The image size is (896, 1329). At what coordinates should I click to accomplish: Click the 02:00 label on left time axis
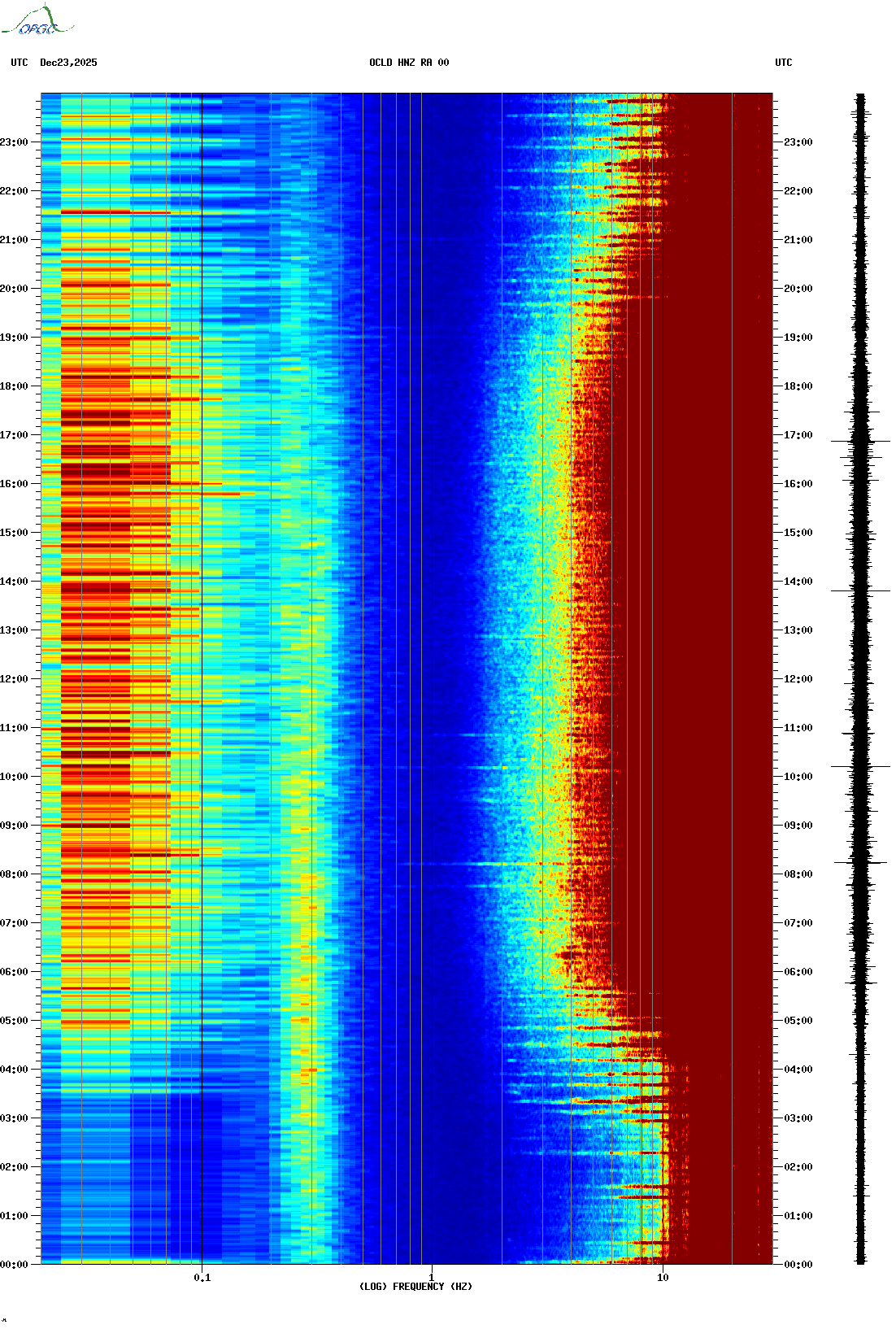pyautogui.click(x=14, y=1167)
